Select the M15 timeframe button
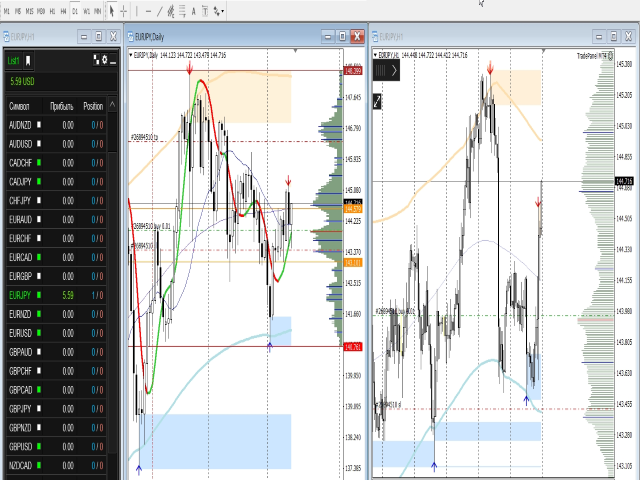The height and width of the screenshot is (480, 640). (29, 11)
